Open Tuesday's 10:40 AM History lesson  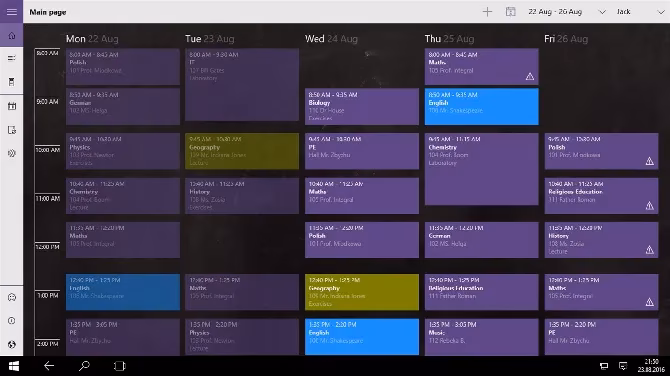tap(242, 195)
